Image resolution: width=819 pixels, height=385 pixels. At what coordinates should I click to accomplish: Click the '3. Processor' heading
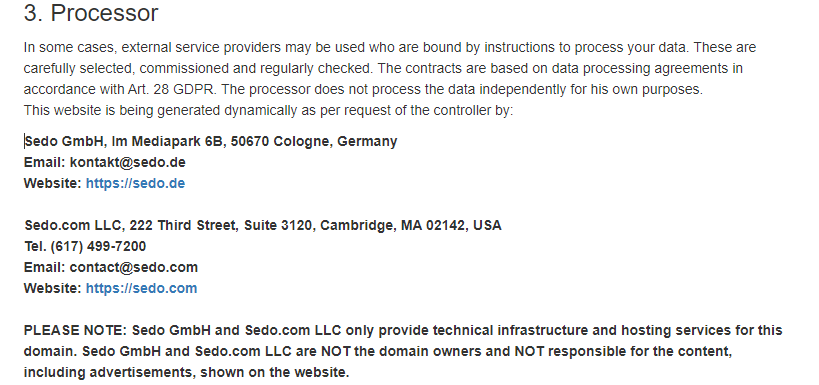click(x=91, y=13)
